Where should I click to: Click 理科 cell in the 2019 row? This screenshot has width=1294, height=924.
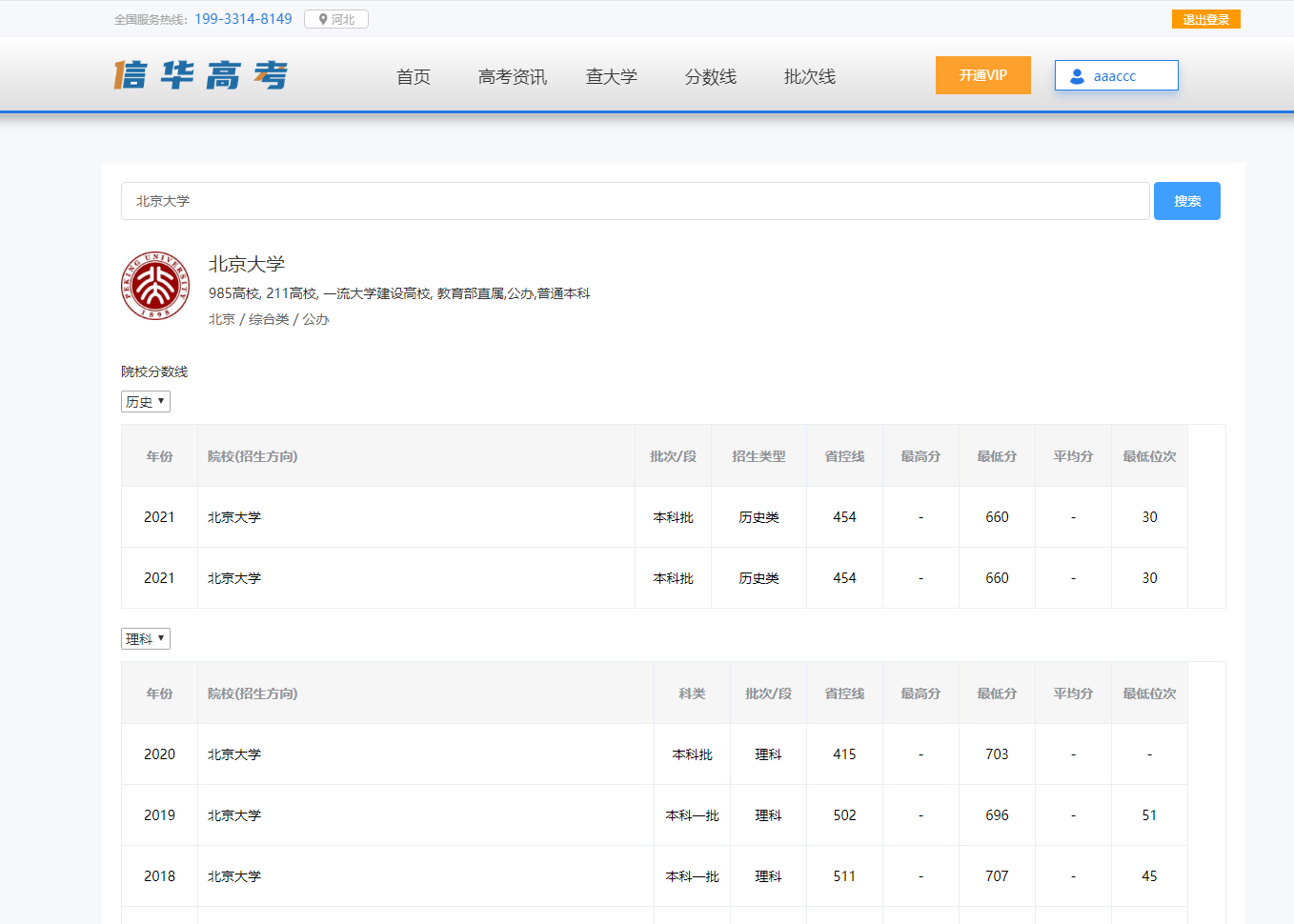tap(768, 815)
